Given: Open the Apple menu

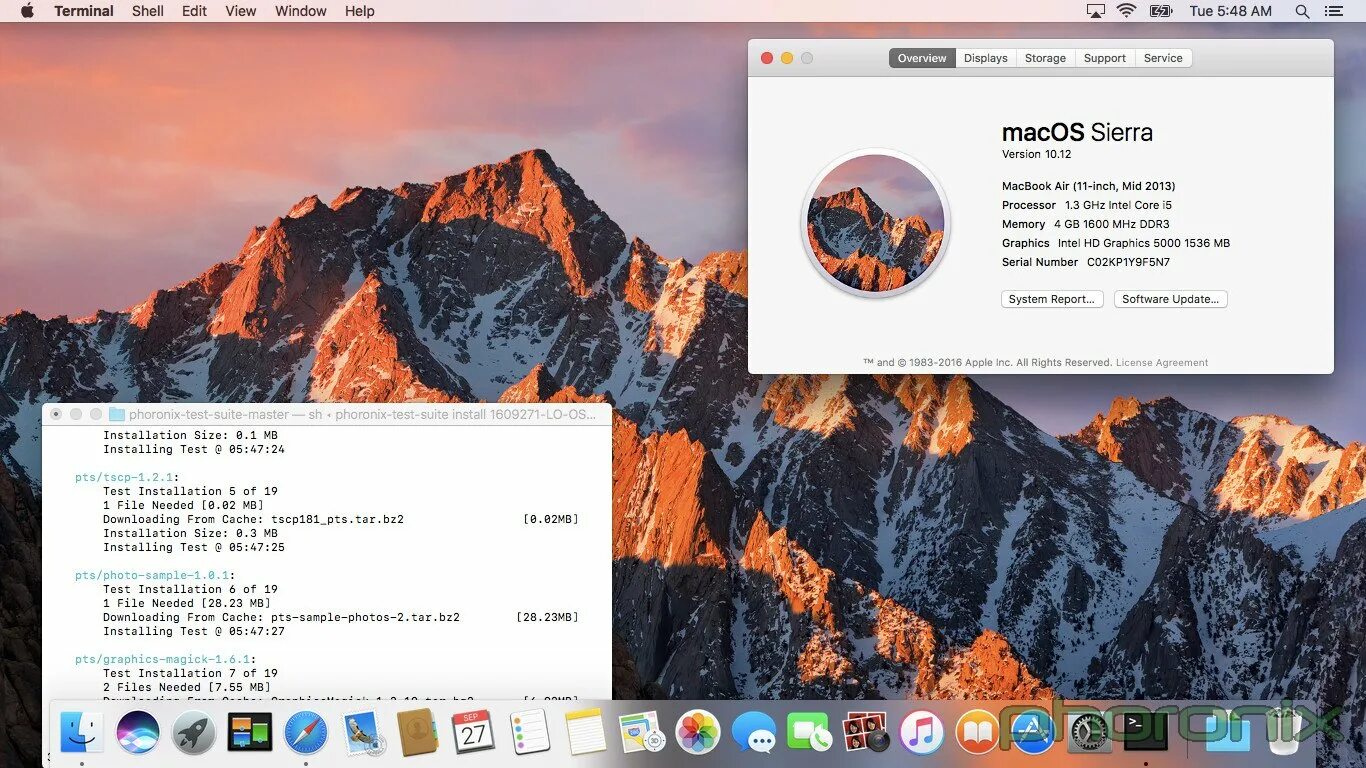Looking at the screenshot, I should [x=27, y=11].
